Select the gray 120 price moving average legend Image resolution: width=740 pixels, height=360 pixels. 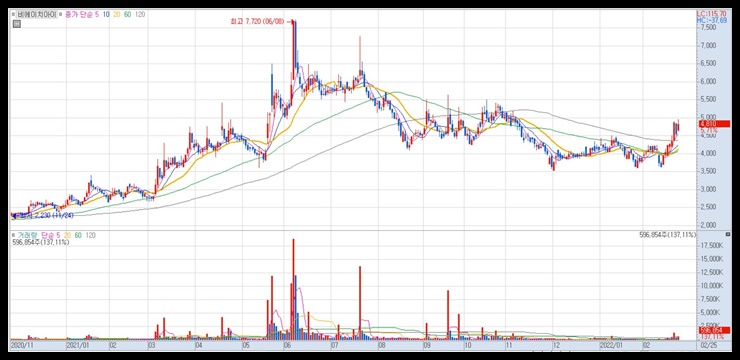[x=140, y=14]
